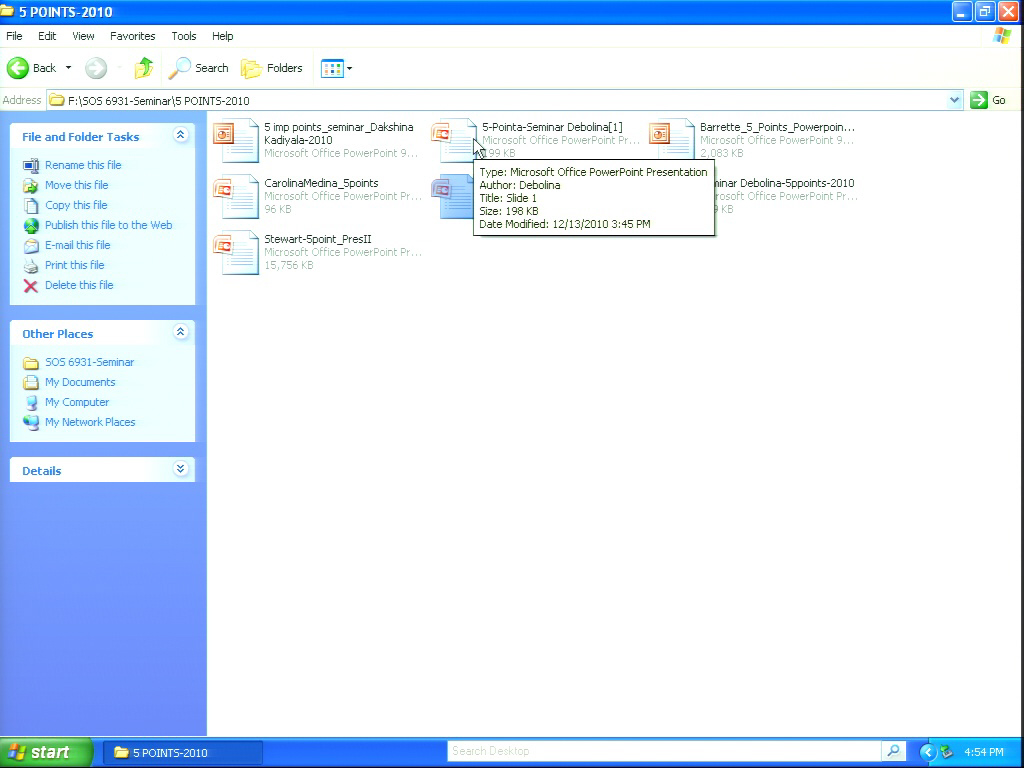Click the My Network Places icon
Screen dimensions: 1024x768
(31, 423)
